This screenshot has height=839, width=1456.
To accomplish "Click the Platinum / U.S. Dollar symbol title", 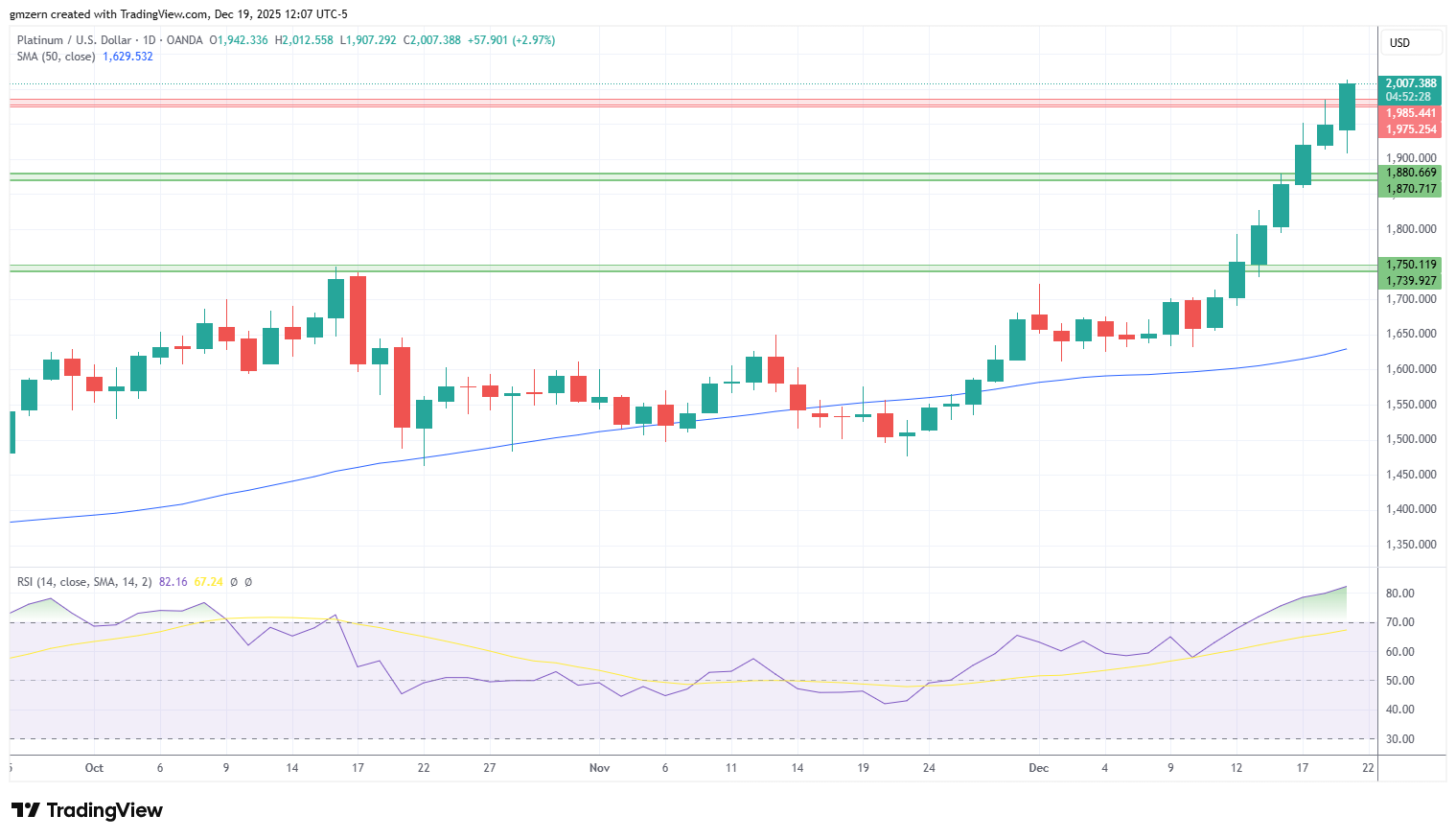I will click(74, 40).
